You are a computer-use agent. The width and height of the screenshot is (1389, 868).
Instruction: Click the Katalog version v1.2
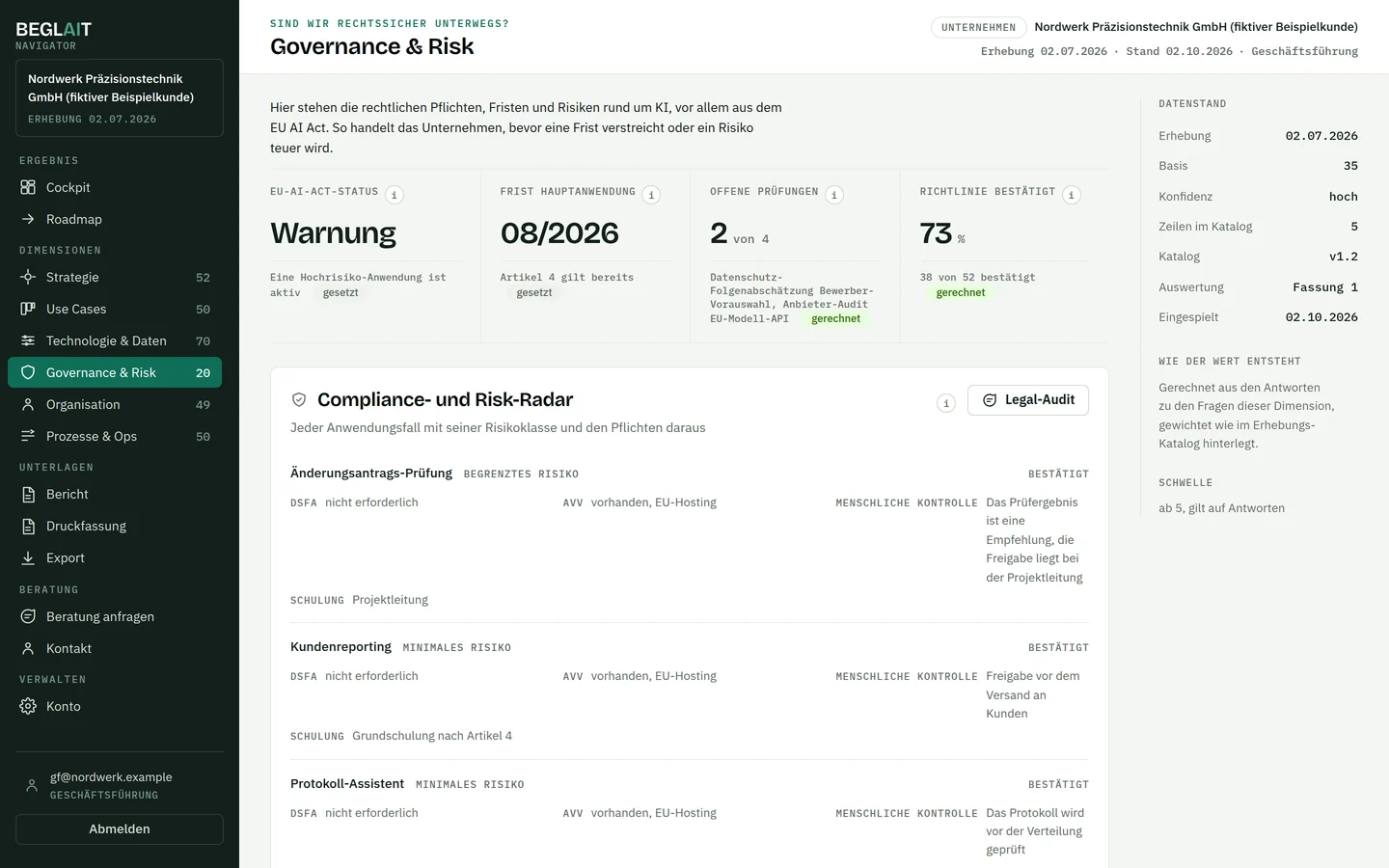[1343, 257]
